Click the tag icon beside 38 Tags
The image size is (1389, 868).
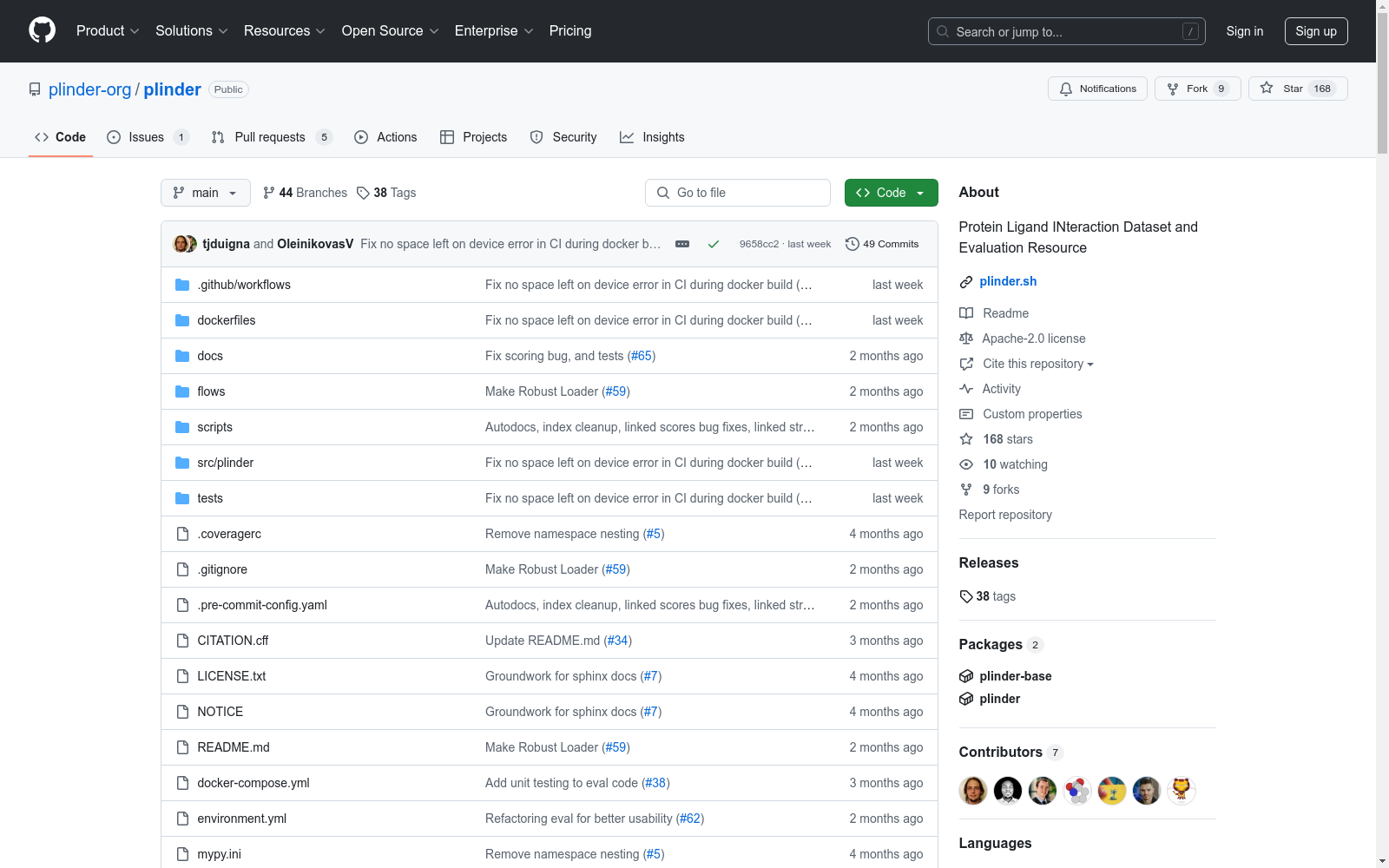[363, 193]
